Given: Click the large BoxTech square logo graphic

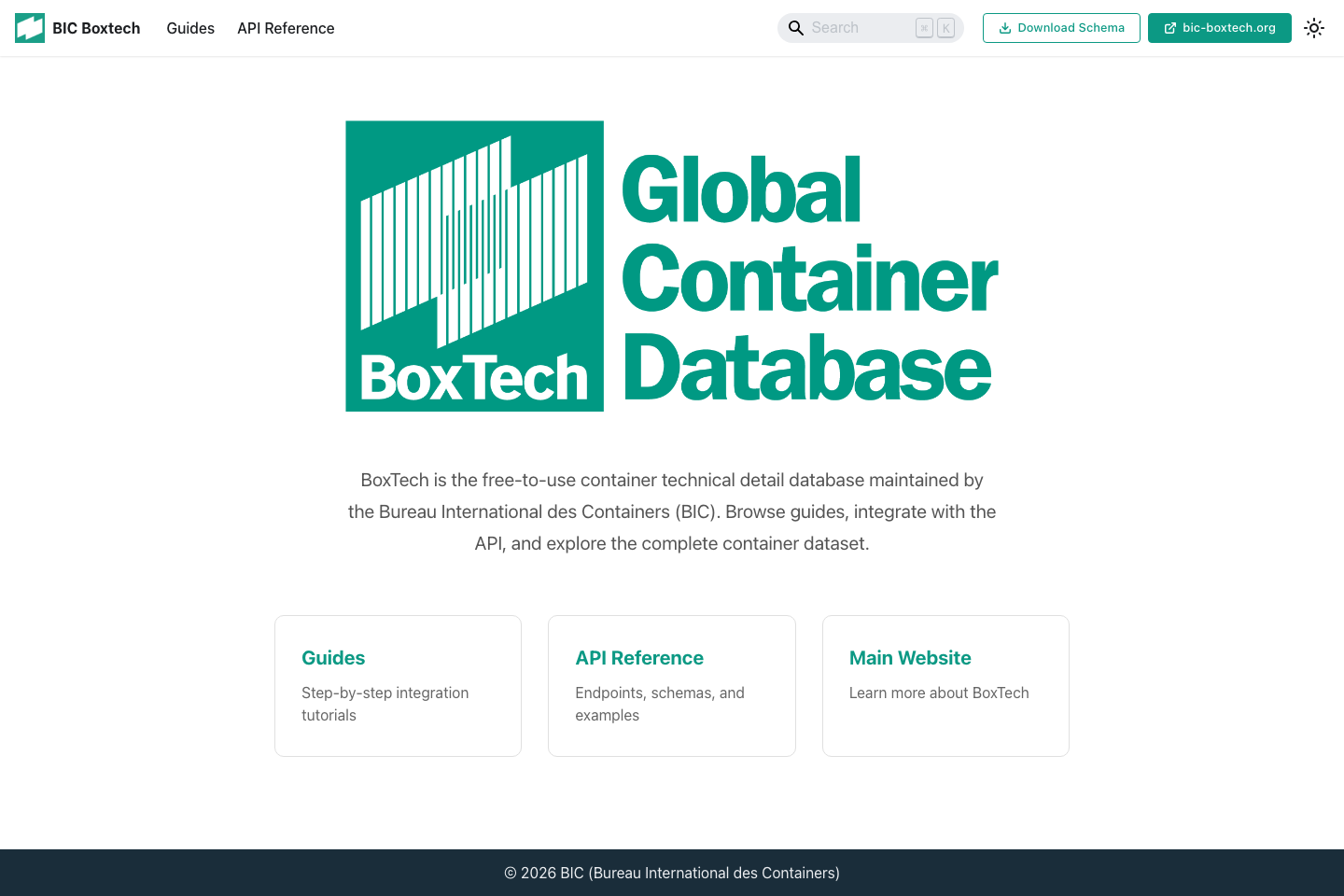Looking at the screenshot, I should [474, 266].
